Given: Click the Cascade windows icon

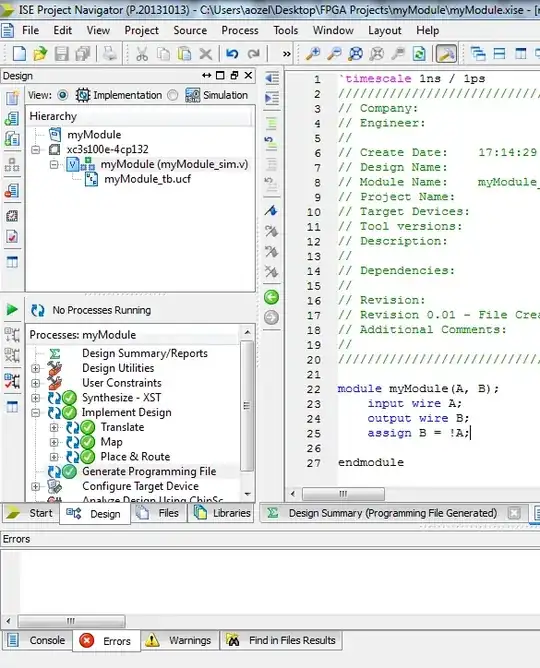Looking at the screenshot, I should click(478, 54).
